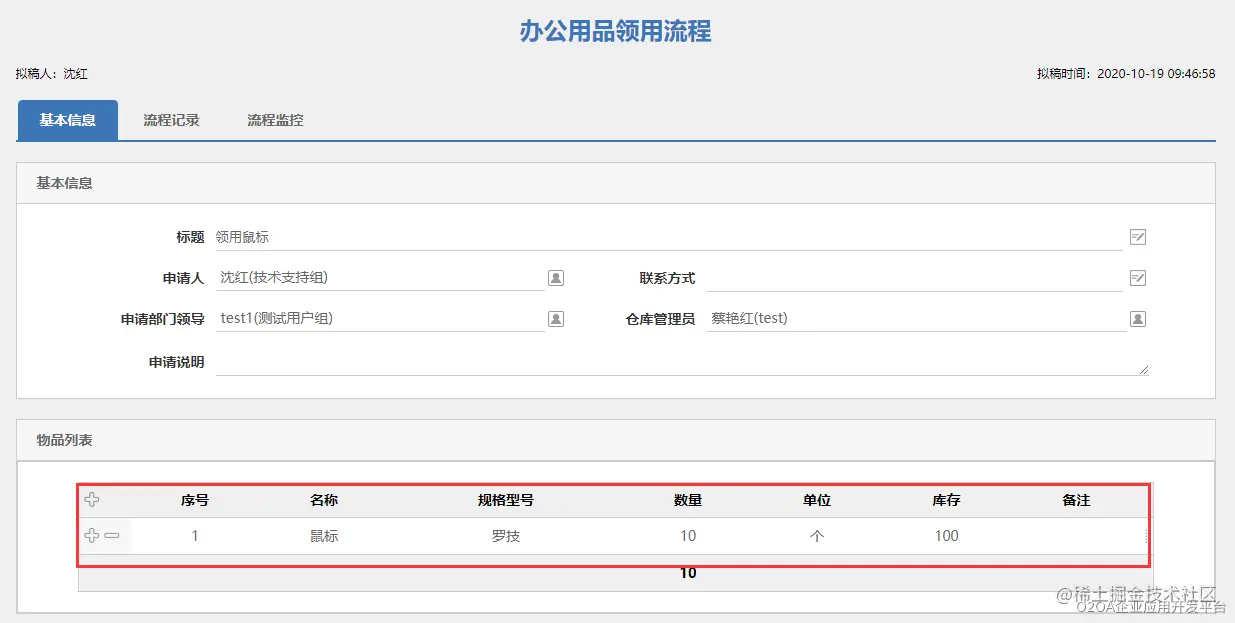The width and height of the screenshot is (1235, 623).
Task: Select the 个 unit cell
Action: (817, 536)
